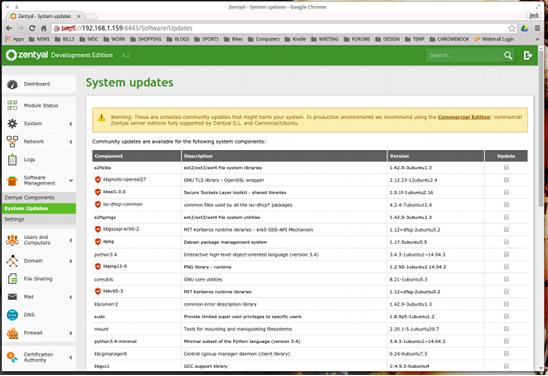Image resolution: width=548 pixels, height=376 pixels.
Task: Open the SHOPPING bookmark folder
Action: click(x=146, y=39)
